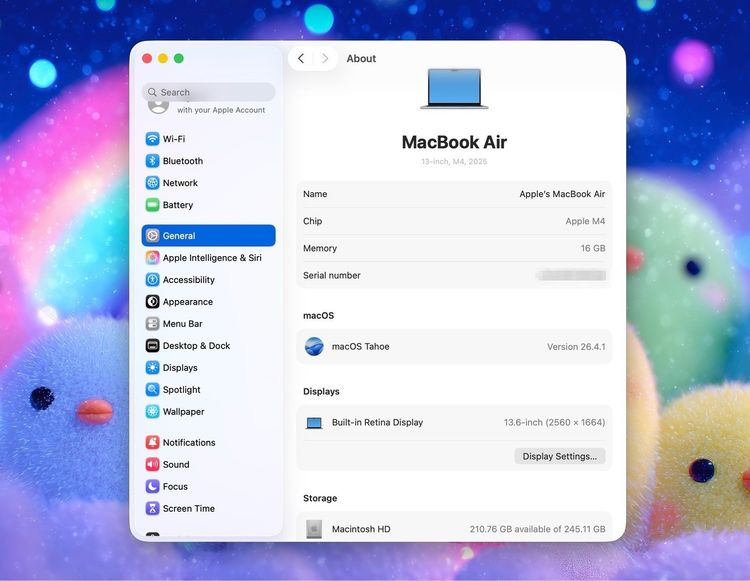Click the Menu Bar icon

152,323
